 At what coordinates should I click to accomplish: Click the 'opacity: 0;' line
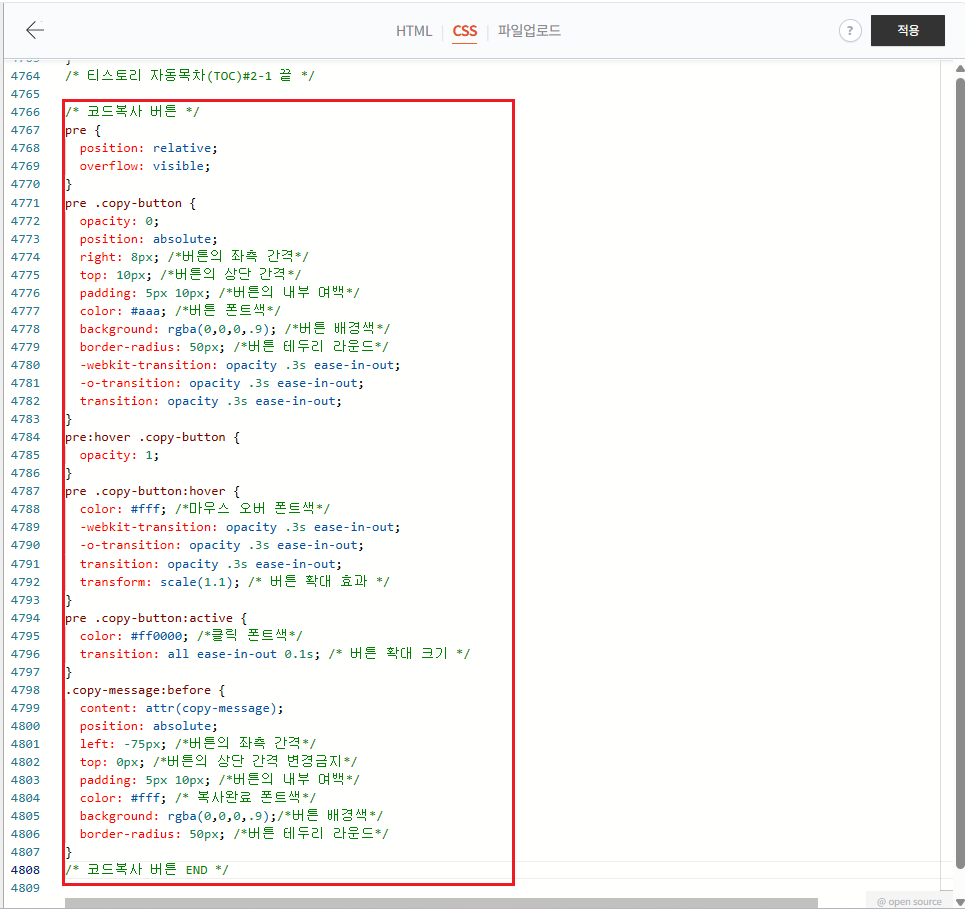pos(119,221)
